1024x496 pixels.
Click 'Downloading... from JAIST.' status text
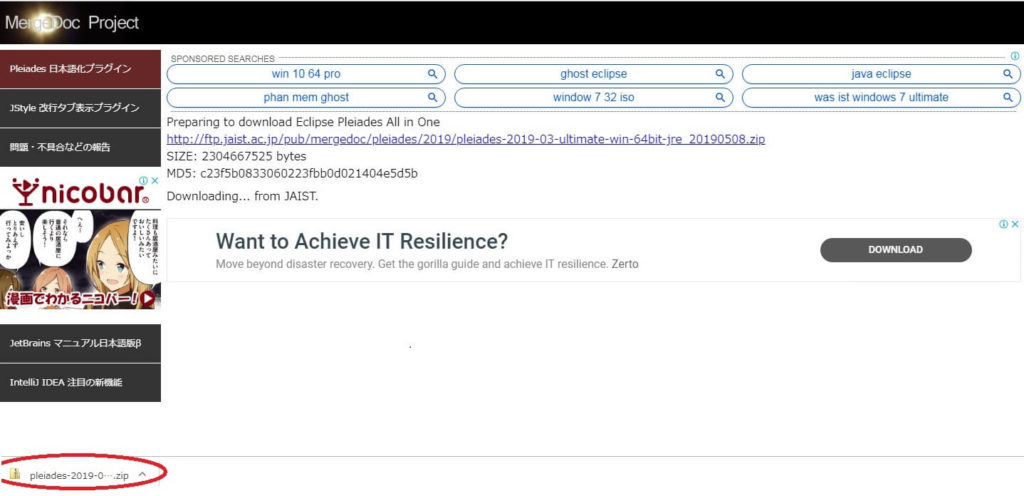tap(243, 196)
